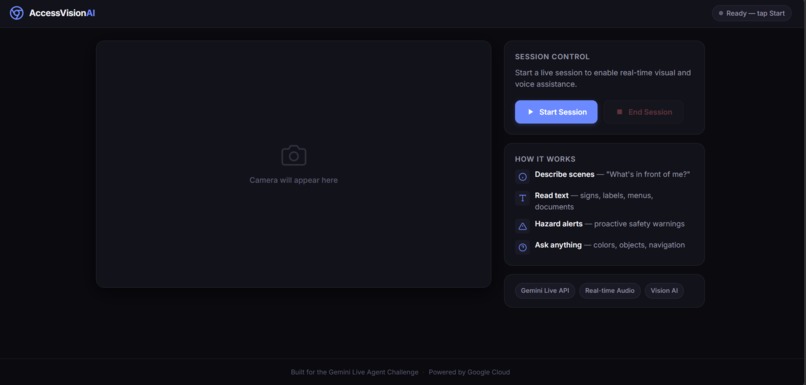Screen dimensions: 806x385
Task: Click the Describe scenes info icon
Action: 522,177
